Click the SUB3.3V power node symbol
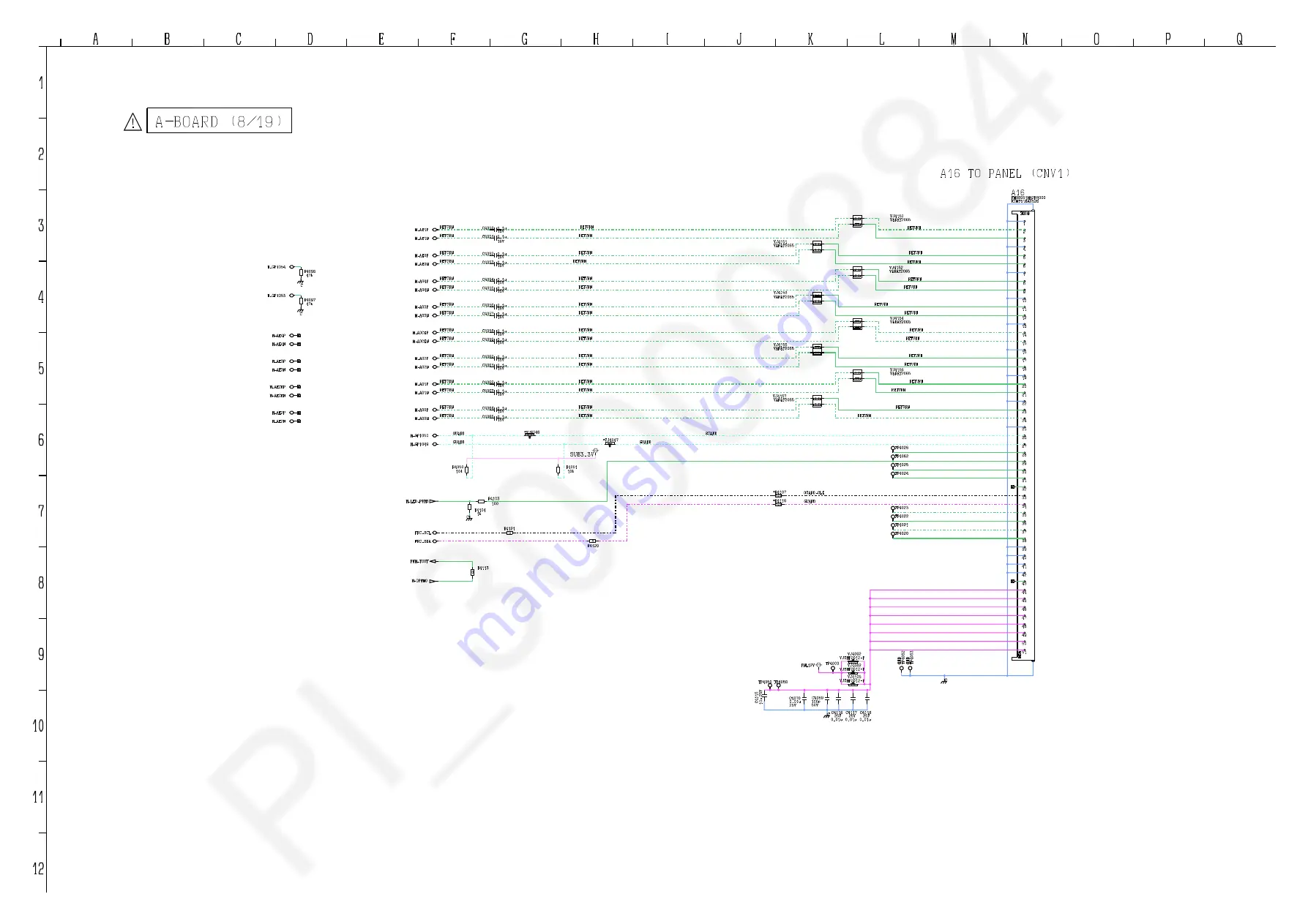The image size is (1308, 924). point(596,451)
